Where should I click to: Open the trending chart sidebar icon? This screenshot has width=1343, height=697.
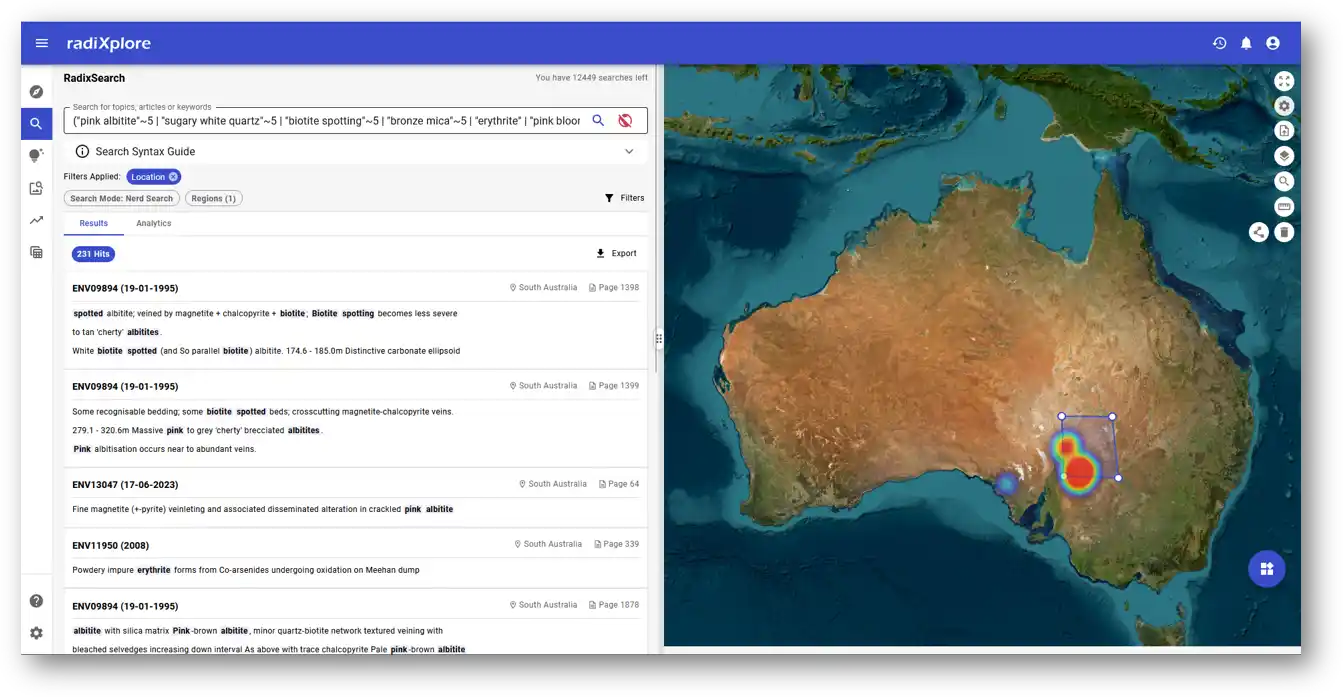pyautogui.click(x=36, y=220)
